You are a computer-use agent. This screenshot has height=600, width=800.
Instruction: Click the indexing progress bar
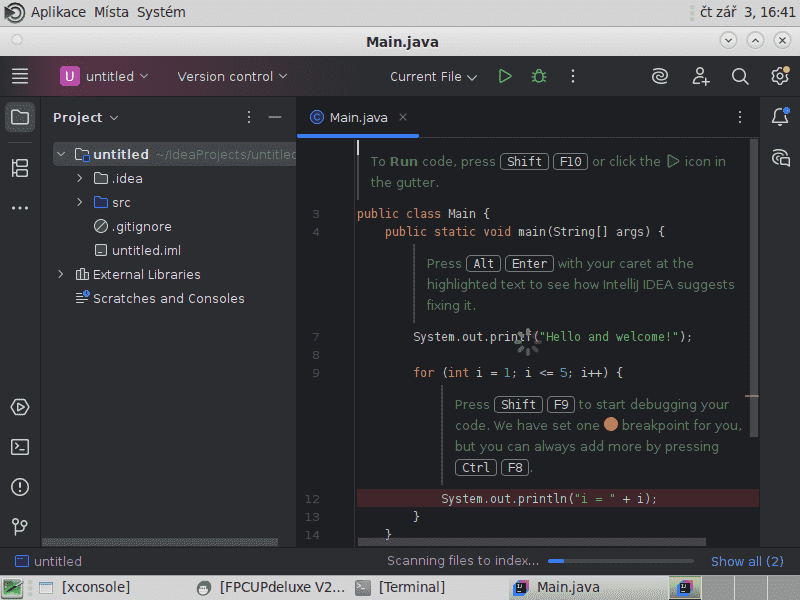[620, 561]
